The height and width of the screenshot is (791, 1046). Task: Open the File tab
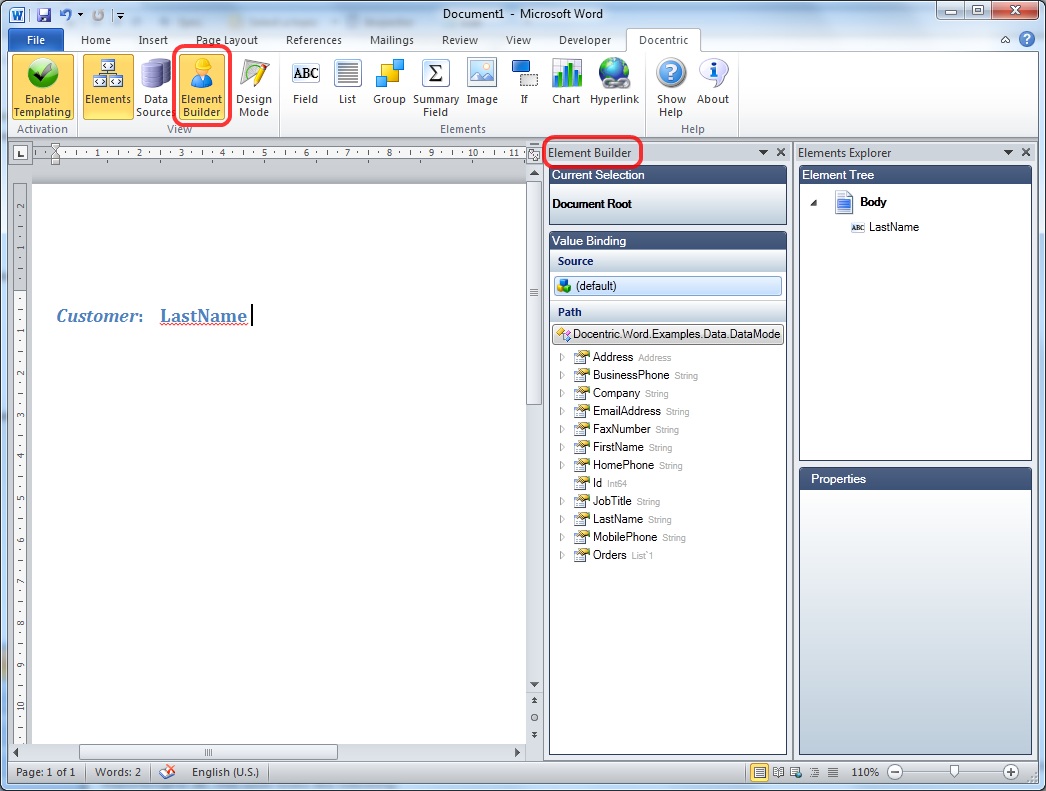(36, 40)
